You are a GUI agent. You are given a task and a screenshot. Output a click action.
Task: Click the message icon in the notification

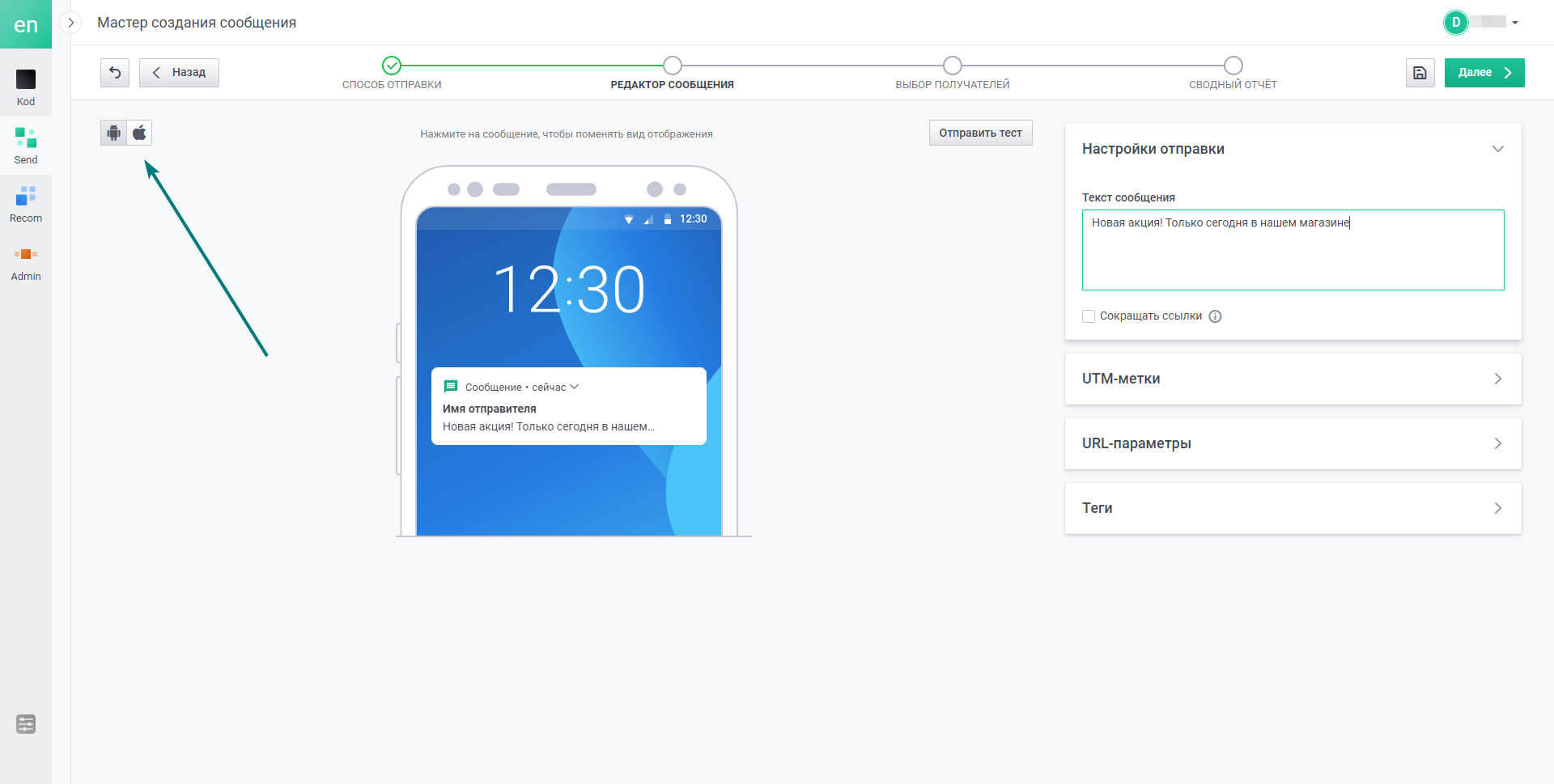[x=451, y=387]
